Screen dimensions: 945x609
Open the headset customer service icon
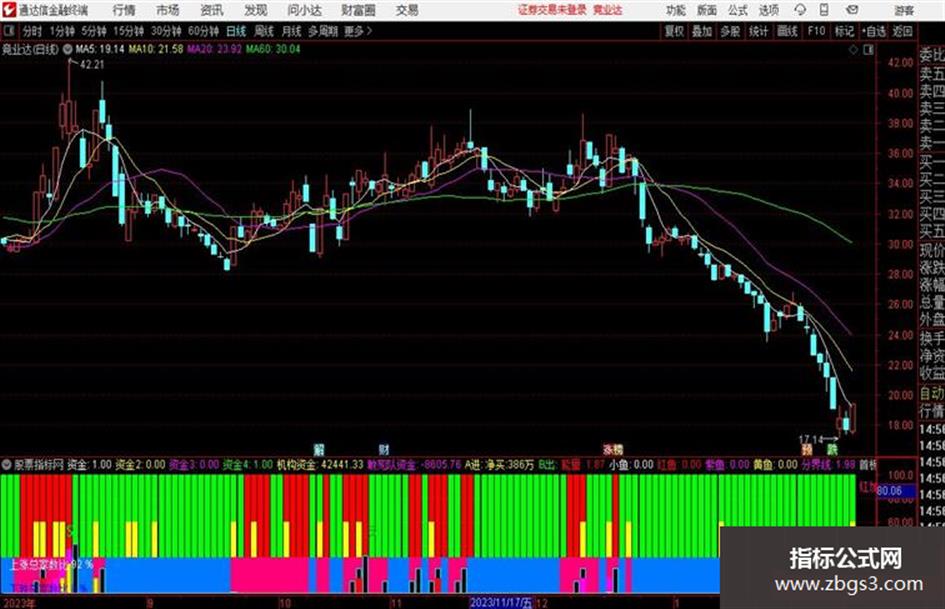[800, 10]
